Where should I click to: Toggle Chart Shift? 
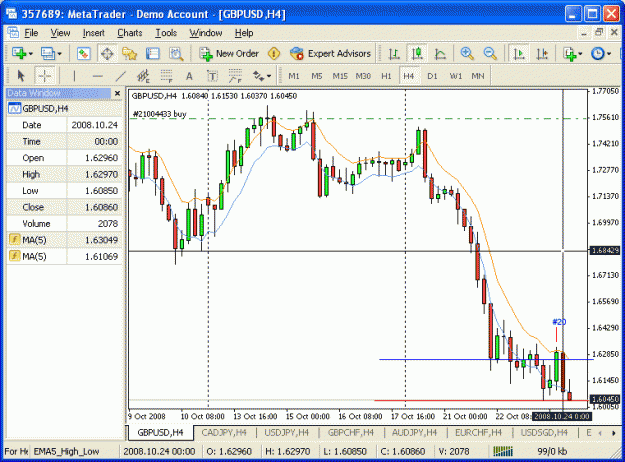pos(542,53)
